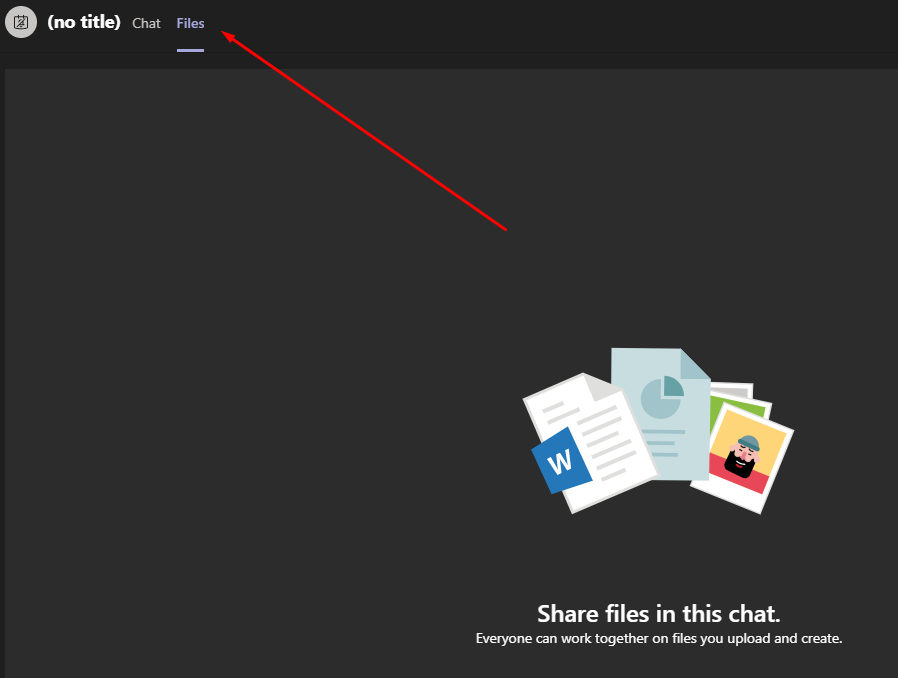Image resolution: width=898 pixels, height=678 pixels.
Task: Click the 'Share files in this chat.' heading
Action: pos(659,613)
